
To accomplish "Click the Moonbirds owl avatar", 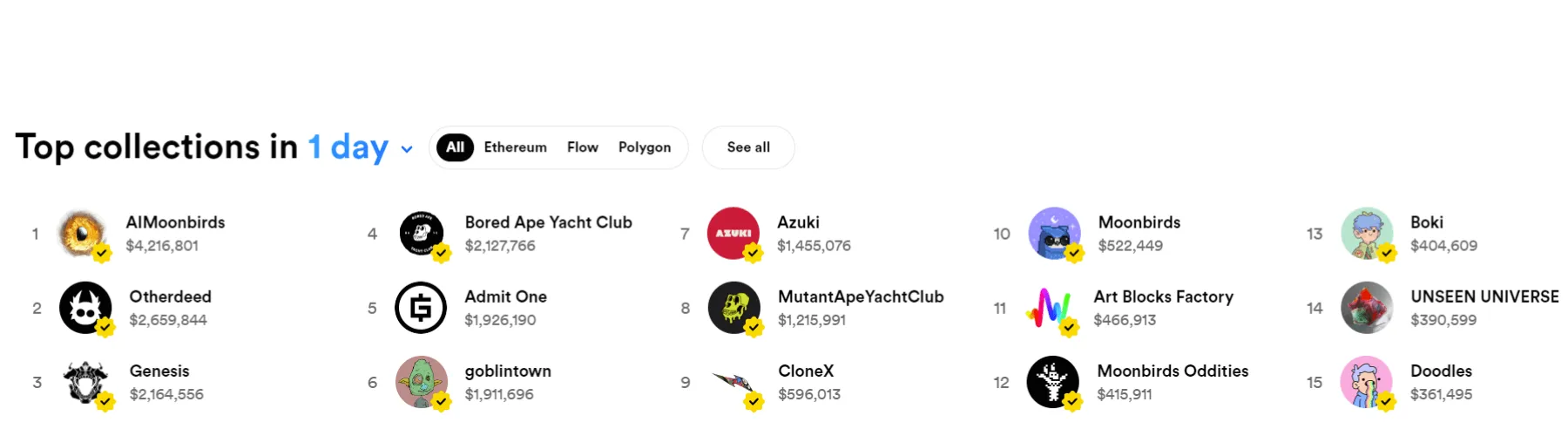I will [1054, 233].
